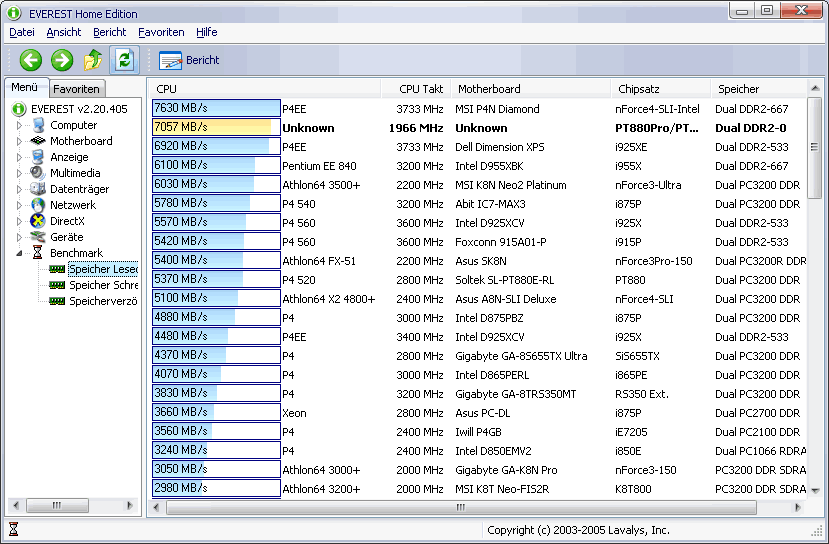Expand the Netzwerk tree node
This screenshot has width=829, height=544.
tap(19, 205)
